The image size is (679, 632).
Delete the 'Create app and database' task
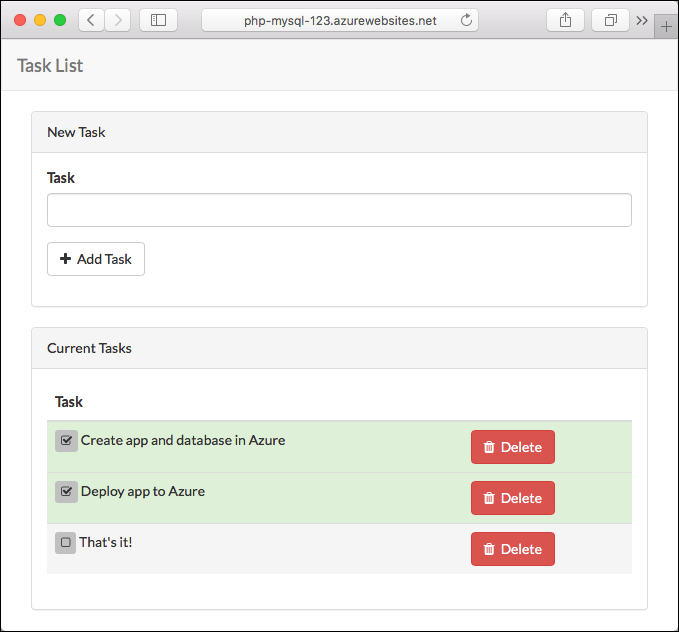[512, 447]
